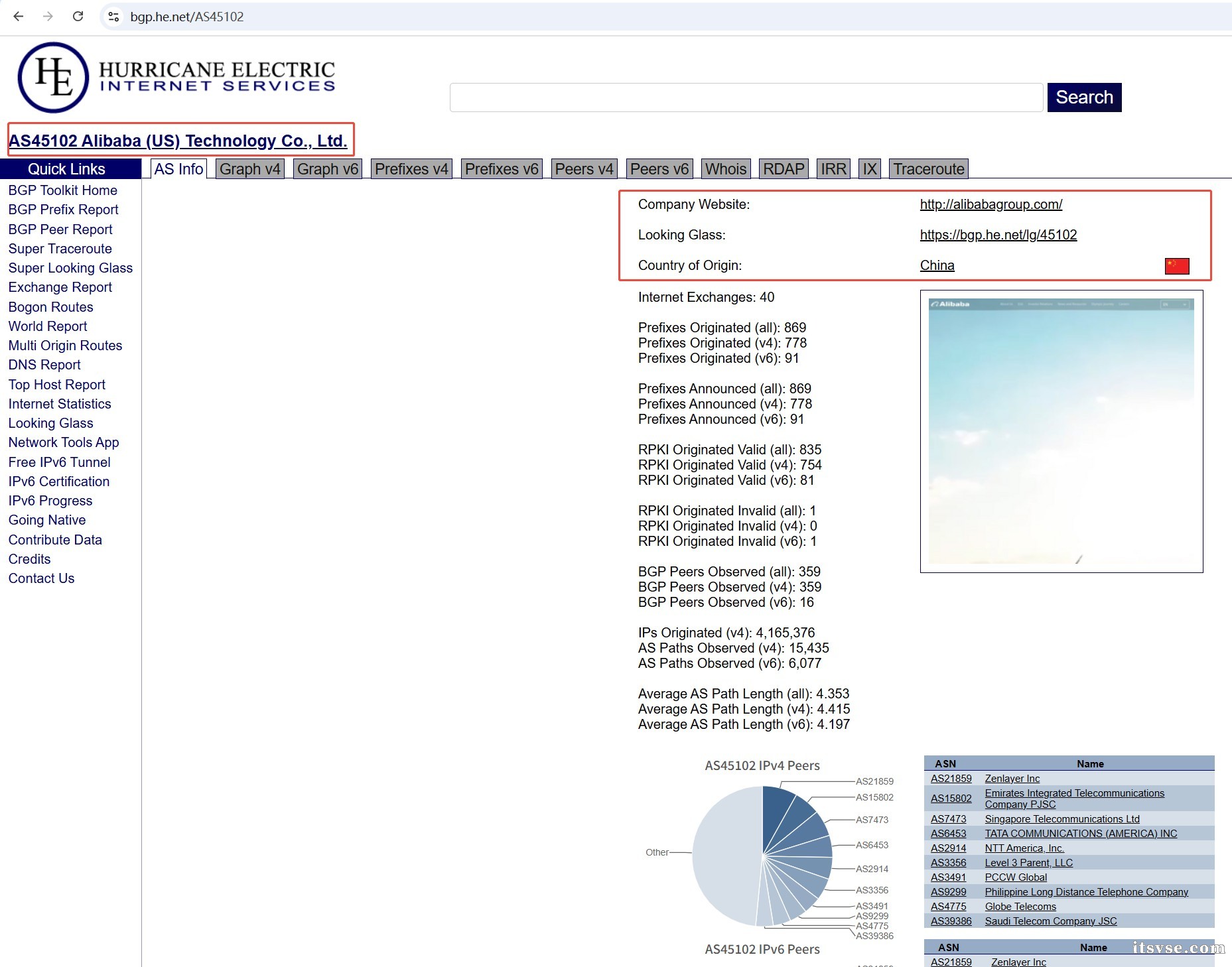This screenshot has width=1232, height=967.
Task: Click the browser forward arrow
Action: coord(48,17)
